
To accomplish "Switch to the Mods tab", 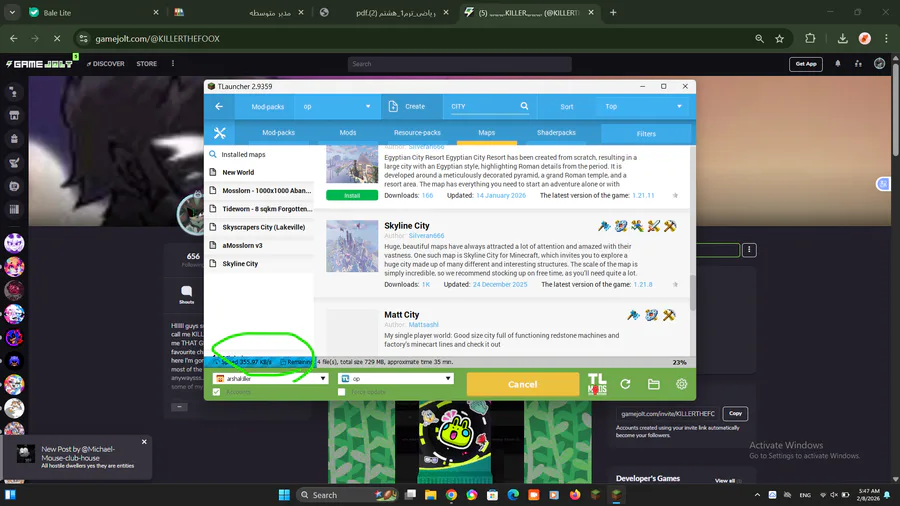I will tap(348, 133).
